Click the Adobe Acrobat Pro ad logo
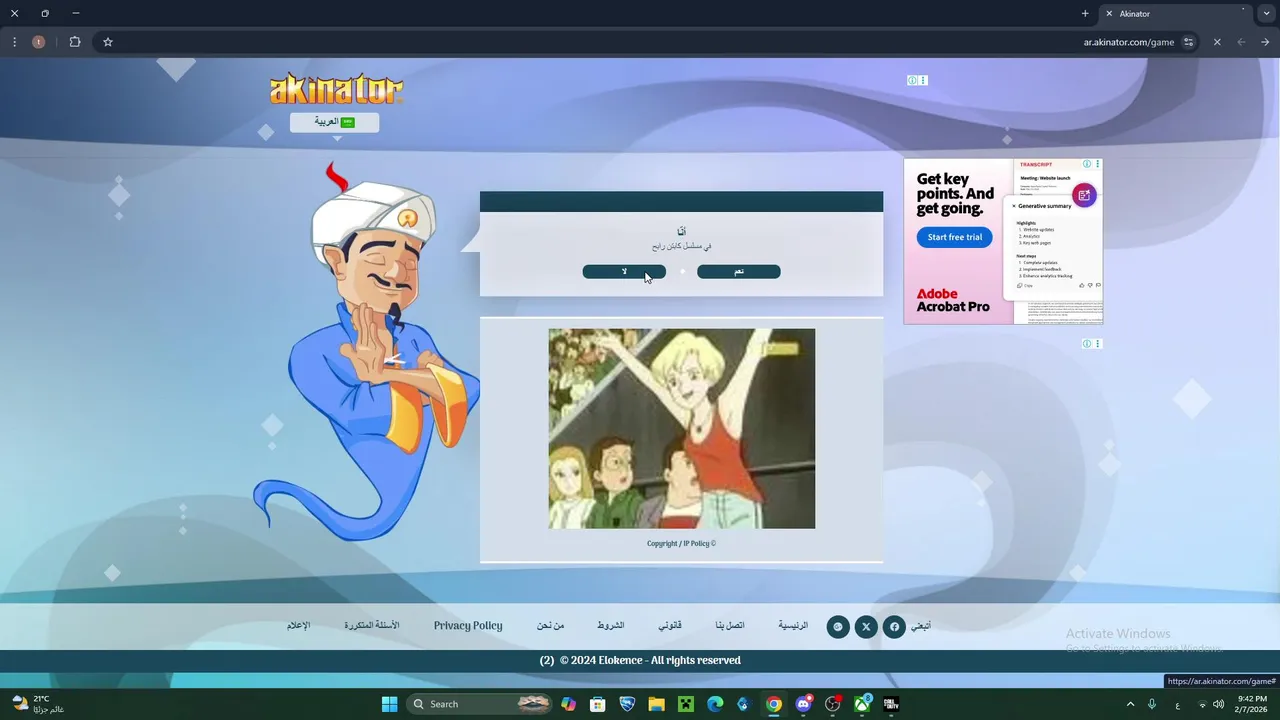 [x=953, y=300]
